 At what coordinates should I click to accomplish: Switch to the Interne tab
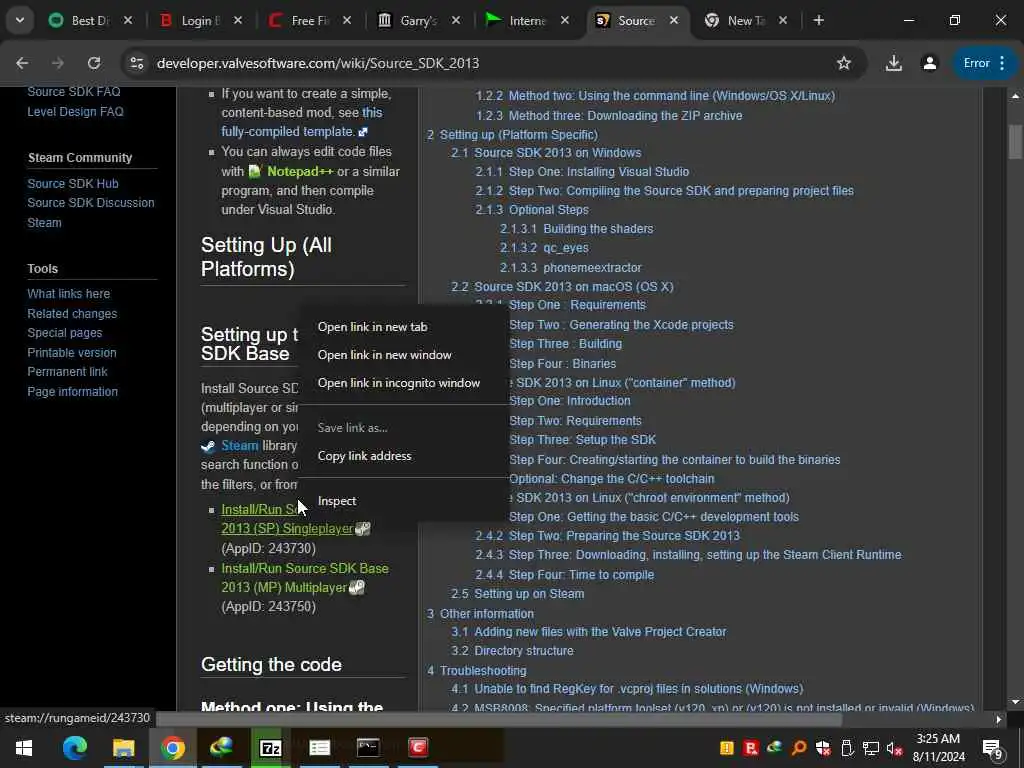coord(528,21)
